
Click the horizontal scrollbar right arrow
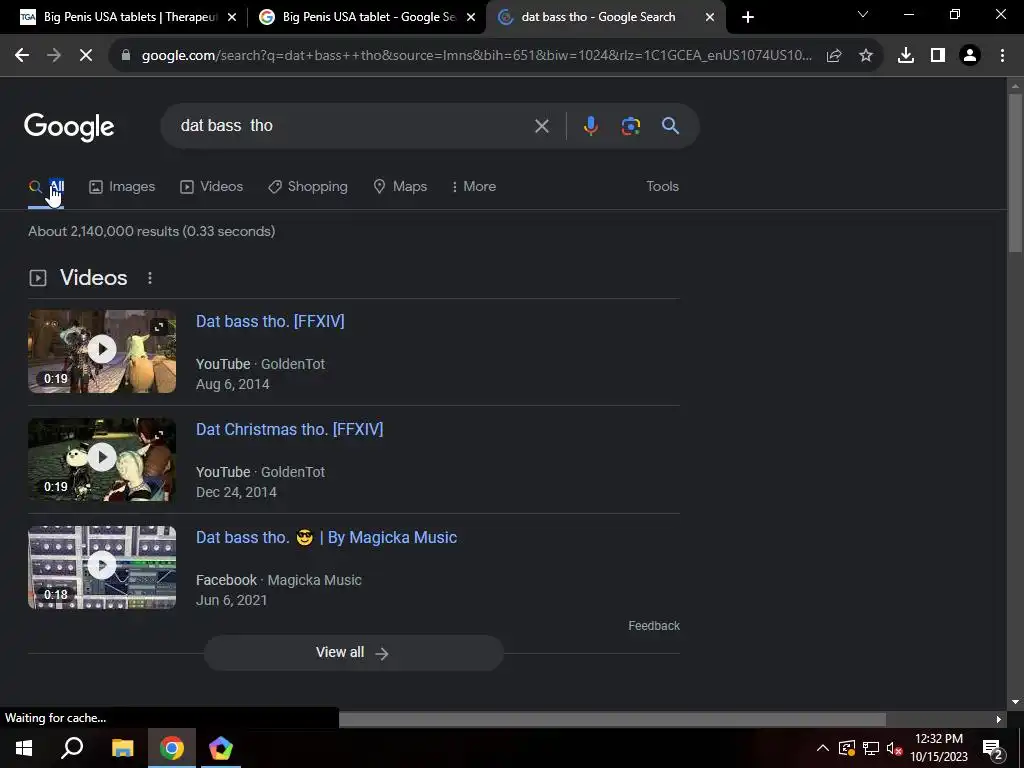999,720
